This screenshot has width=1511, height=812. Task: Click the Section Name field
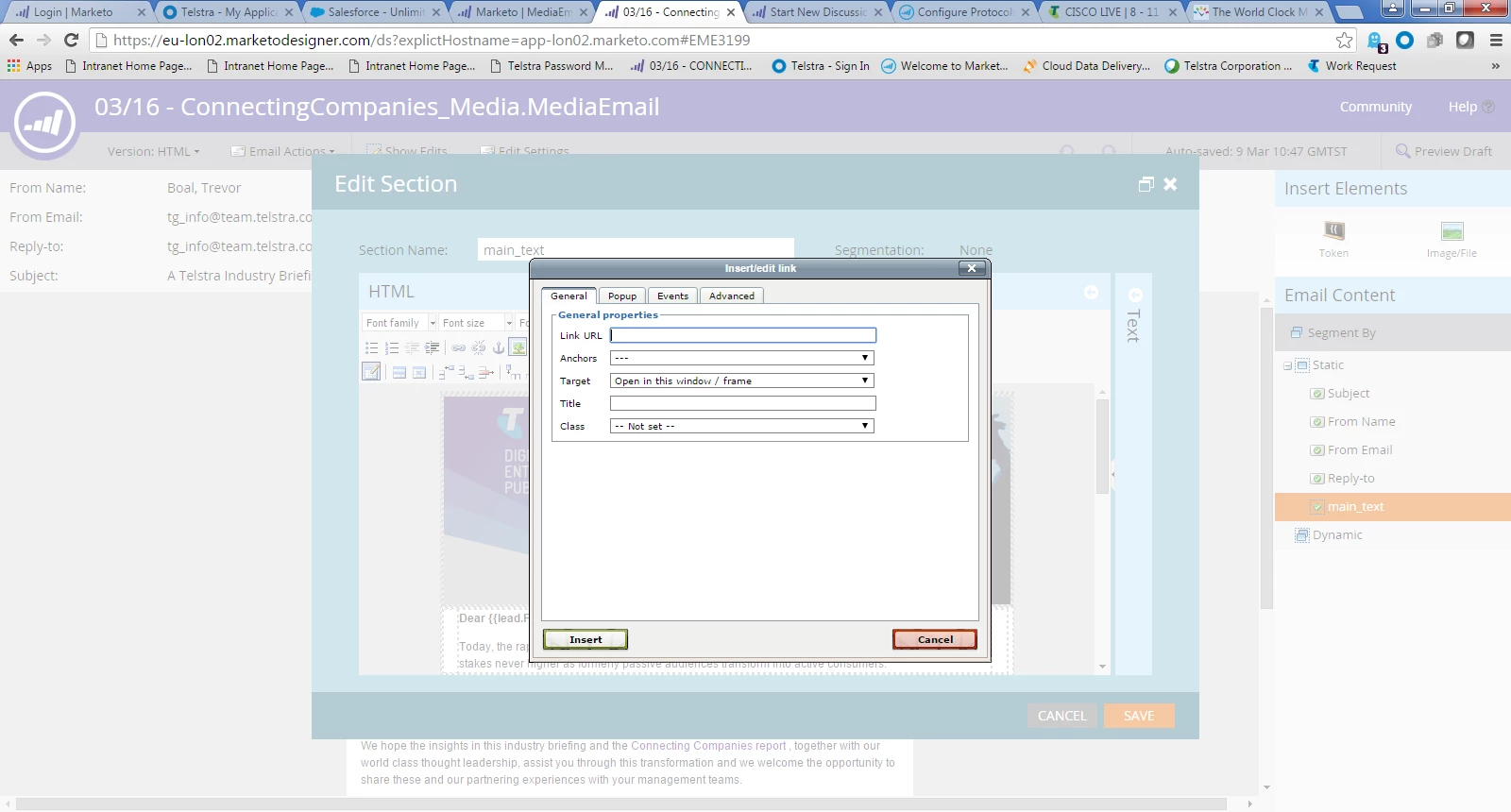pyautogui.click(x=636, y=250)
